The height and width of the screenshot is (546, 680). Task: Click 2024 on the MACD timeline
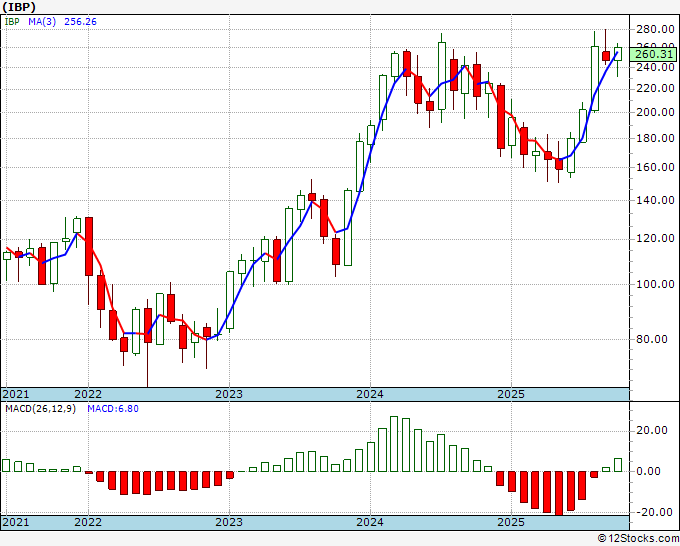pyautogui.click(x=370, y=522)
